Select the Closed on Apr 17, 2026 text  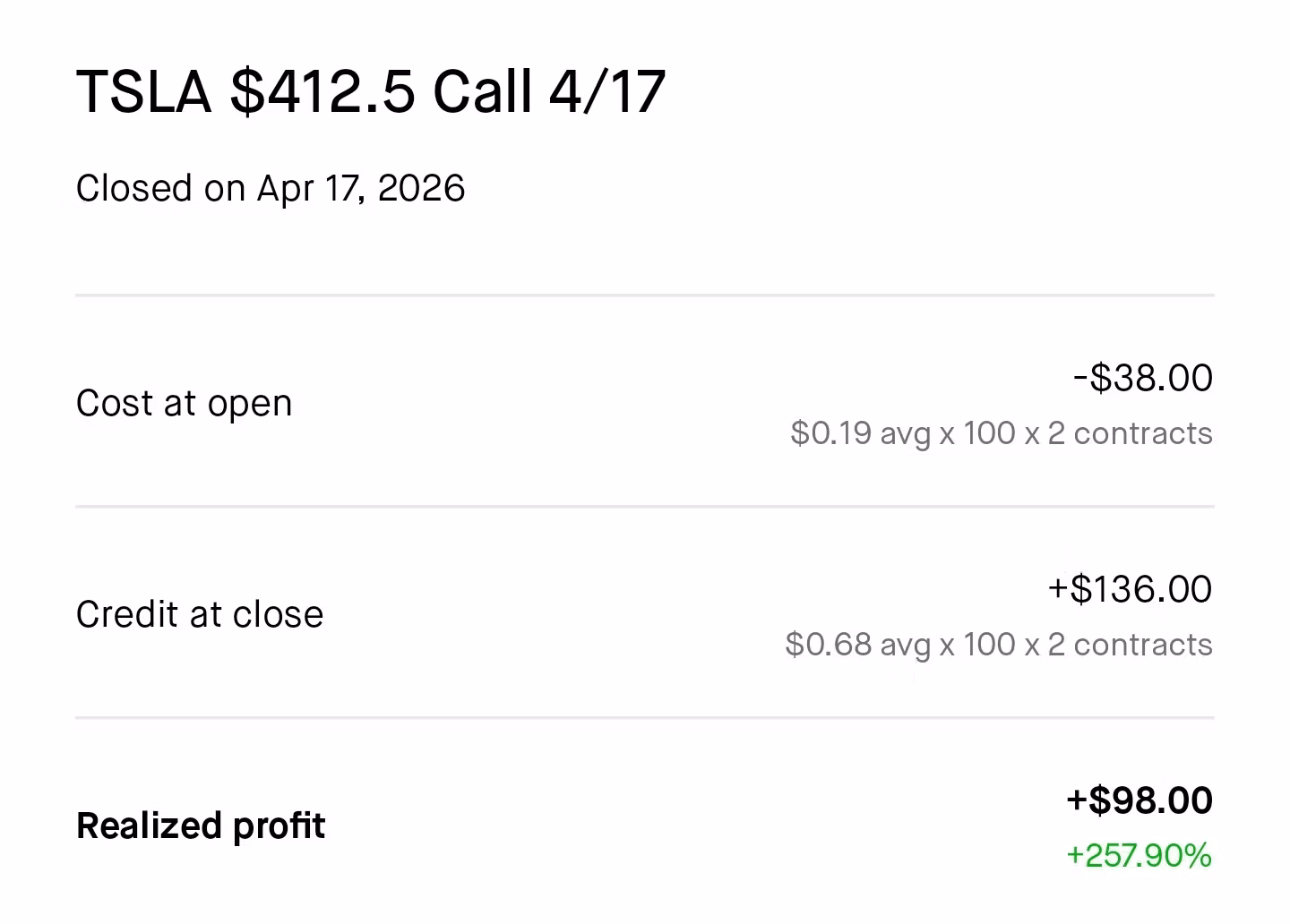tap(271, 188)
